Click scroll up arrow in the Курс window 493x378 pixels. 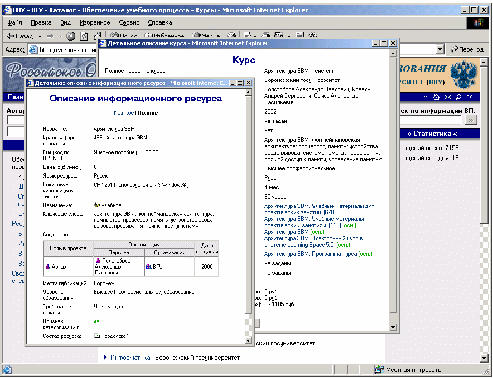393,53
